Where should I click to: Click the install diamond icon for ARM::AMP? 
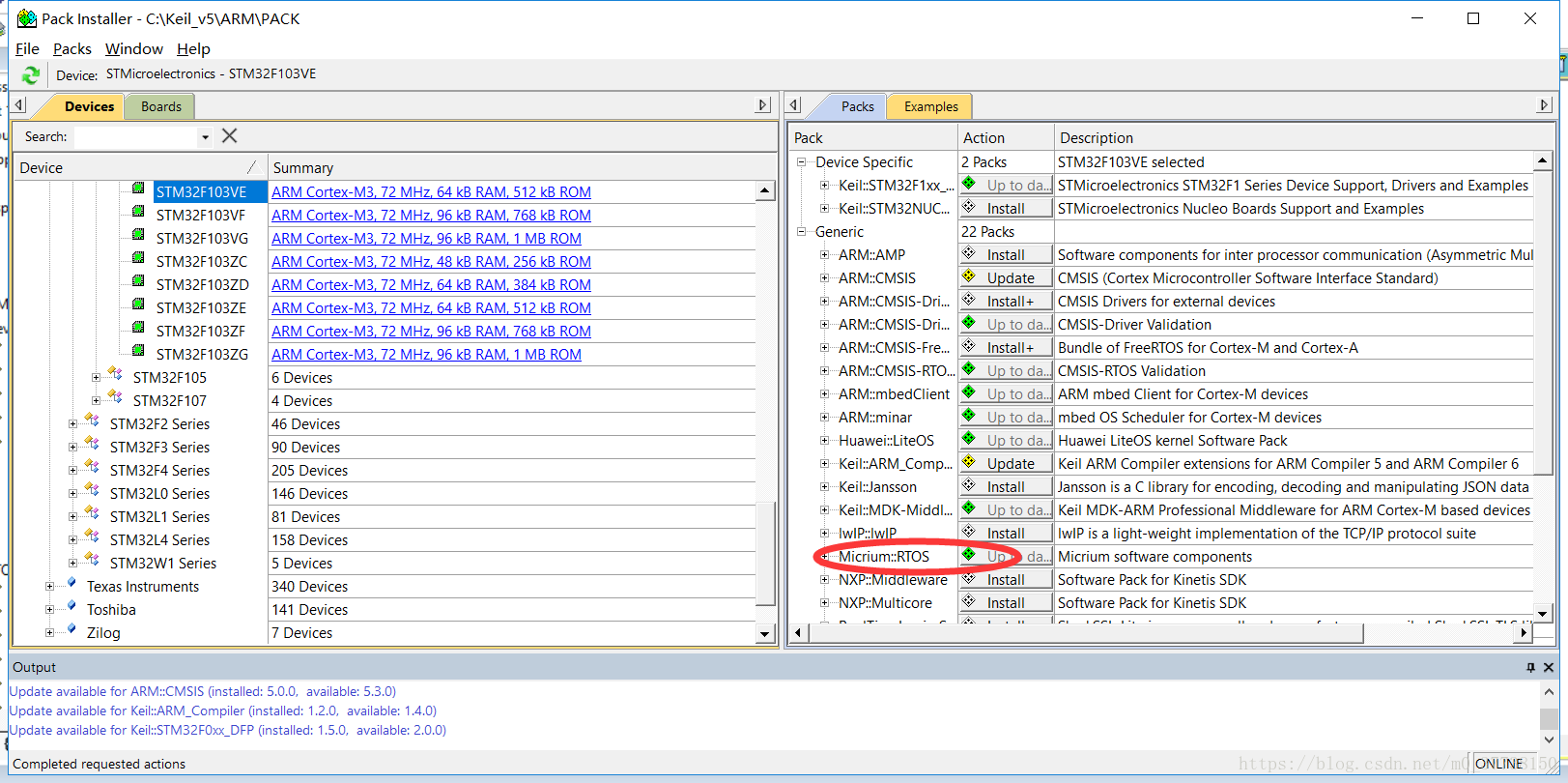[x=969, y=253]
